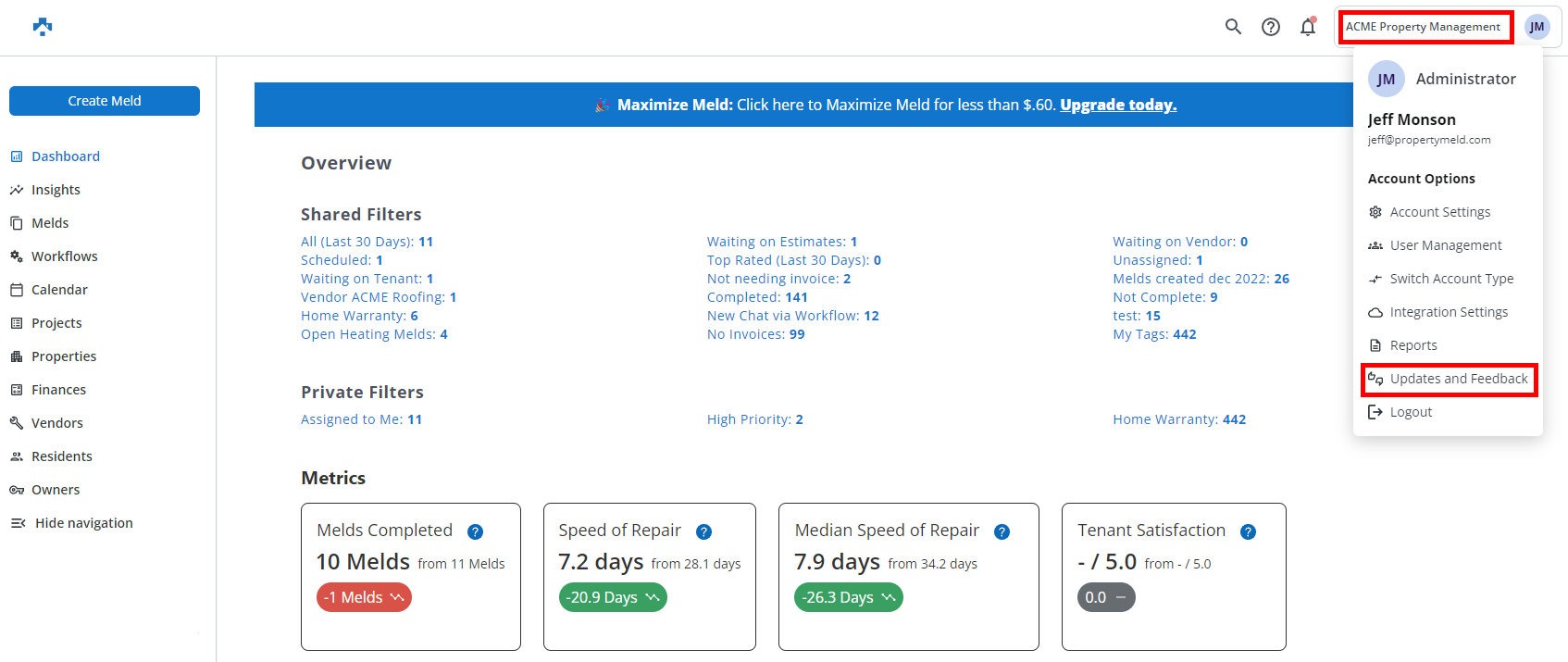Image resolution: width=1568 pixels, height=662 pixels.
Task: Collapse sidebar with Hide navigation
Action: (x=83, y=523)
